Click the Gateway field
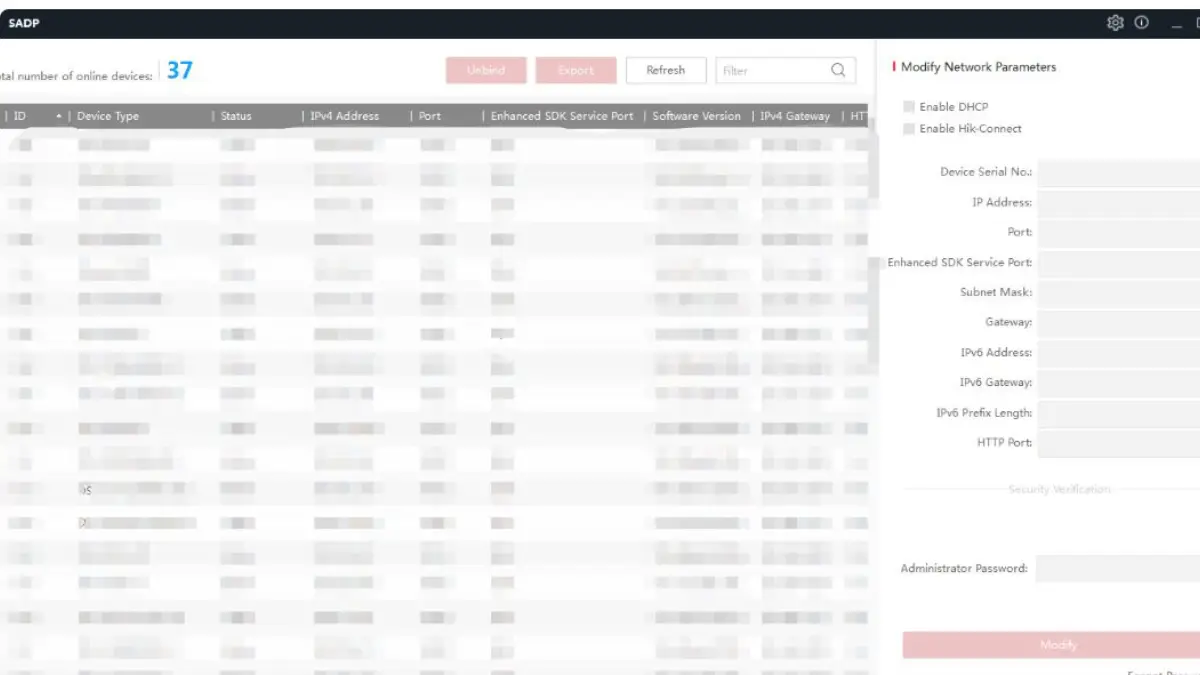The width and height of the screenshot is (1200, 675). (1118, 322)
